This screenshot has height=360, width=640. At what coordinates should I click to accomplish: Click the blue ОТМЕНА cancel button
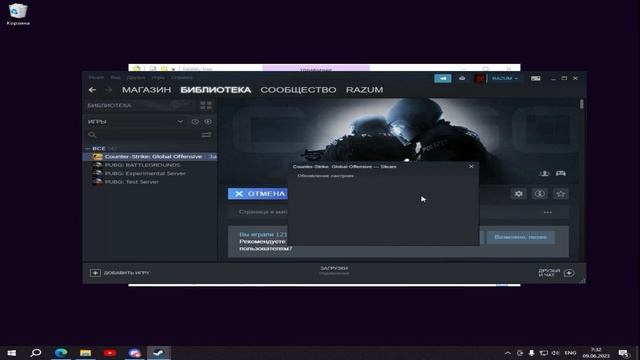point(258,193)
